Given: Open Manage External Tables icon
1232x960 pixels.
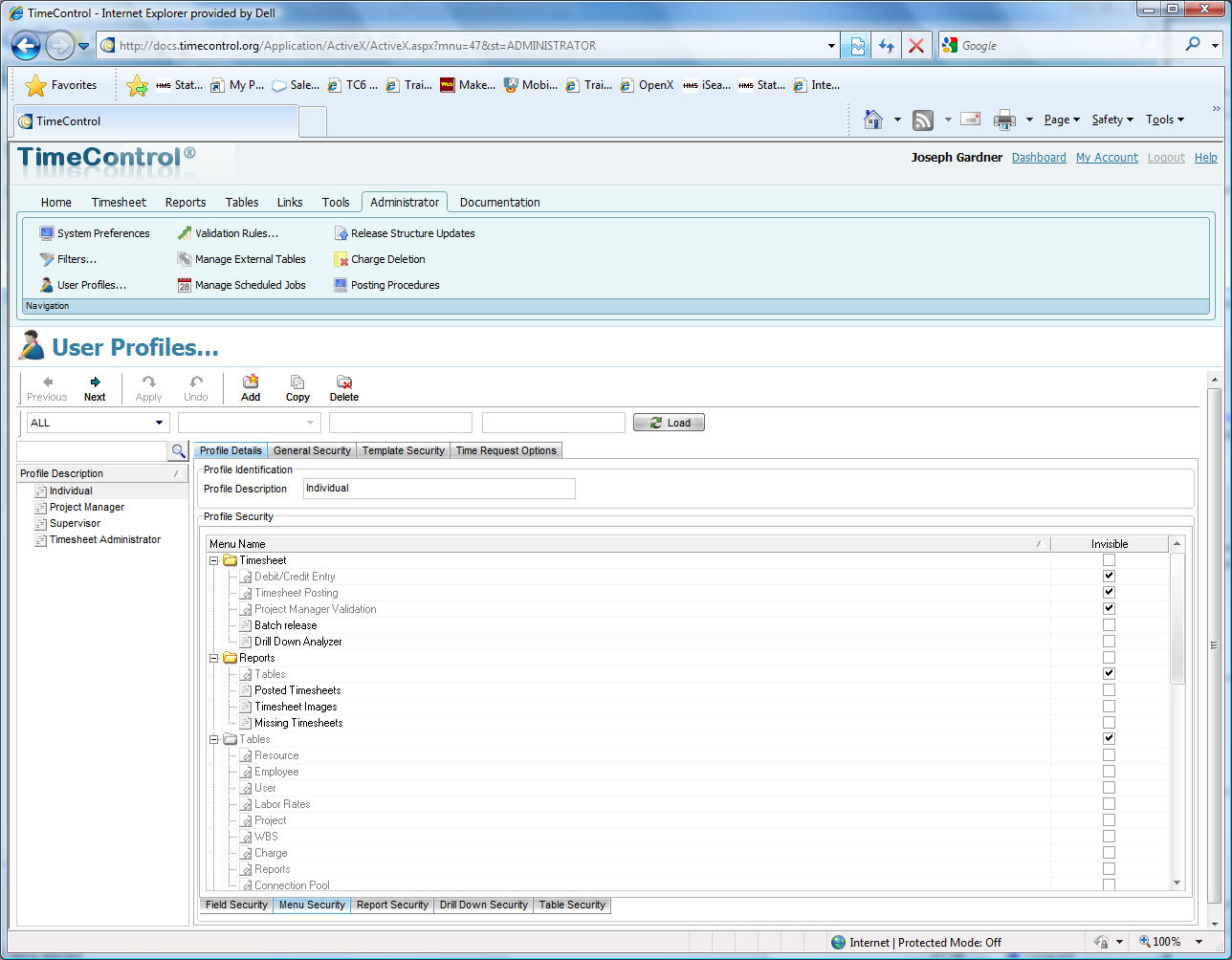Looking at the screenshot, I should coord(185,259).
